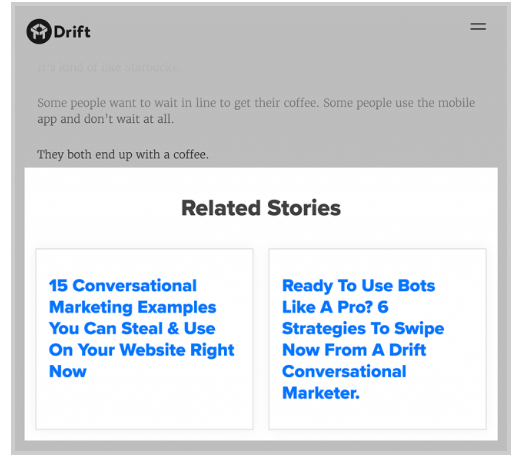521x464 pixels.
Task: Click 'Now' on the last line of the first story title
Action: (x=68, y=371)
